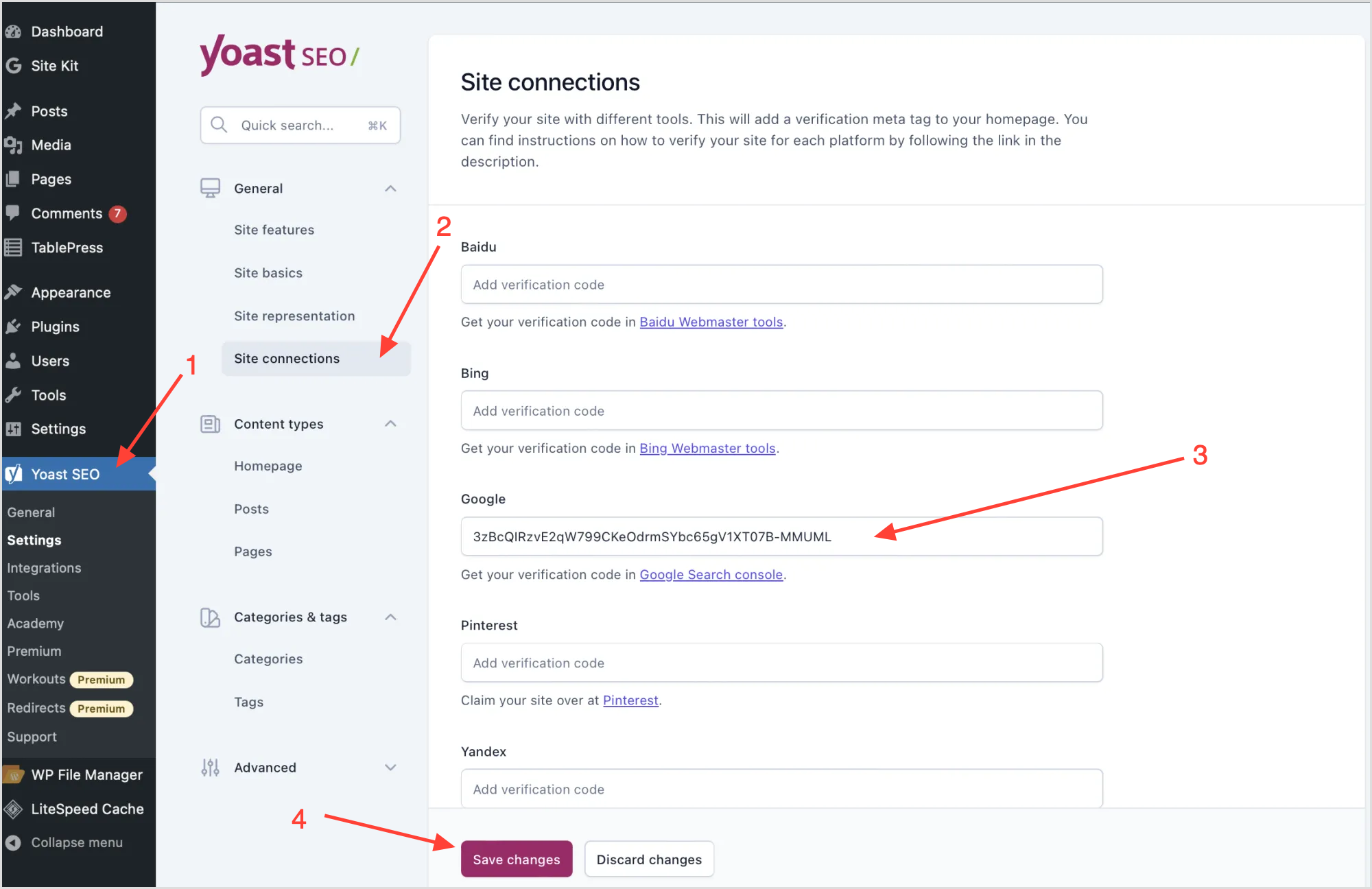This screenshot has height=889, width=1372.
Task: Click Save changes button
Action: pos(515,859)
